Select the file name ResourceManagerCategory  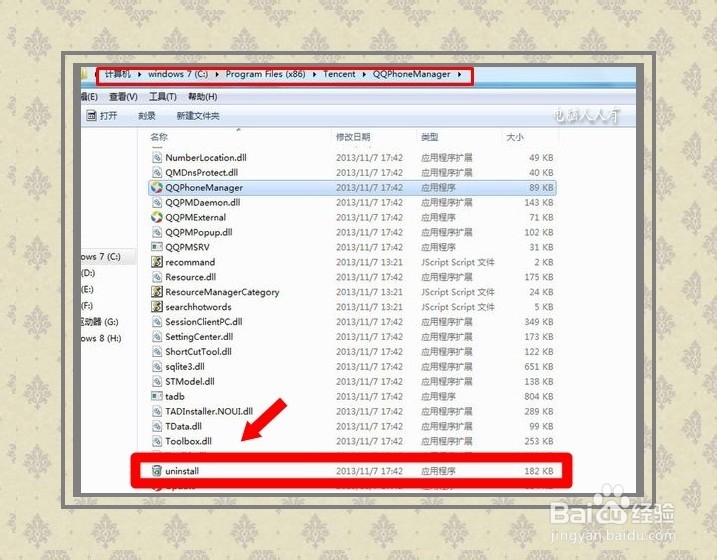(x=222, y=292)
